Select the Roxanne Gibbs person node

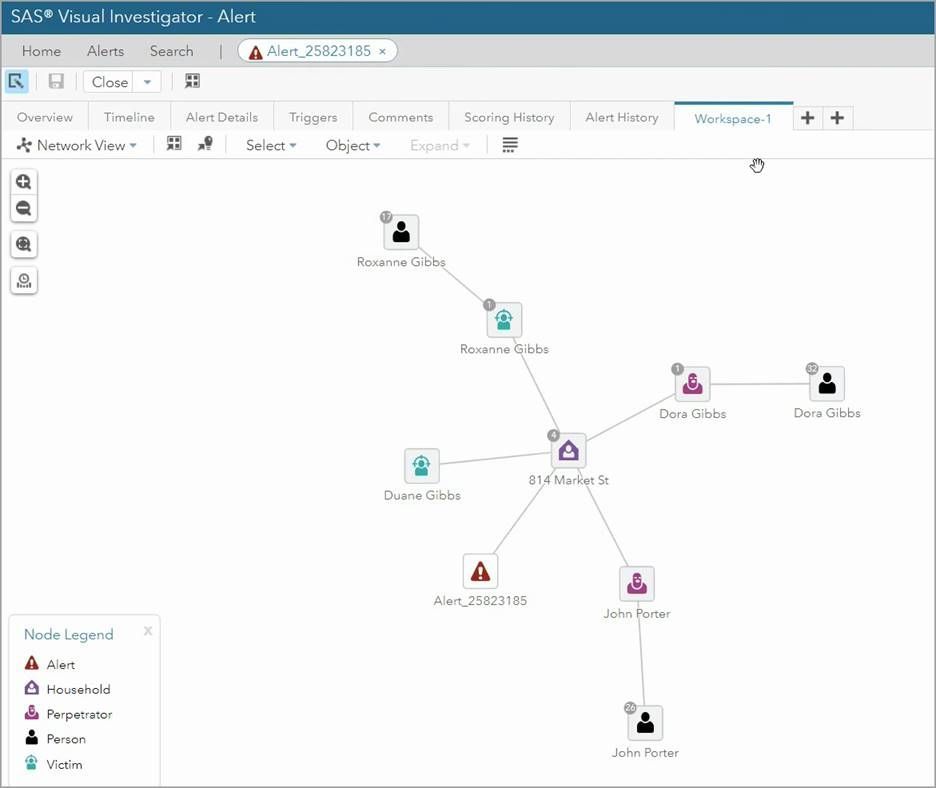[x=401, y=232]
